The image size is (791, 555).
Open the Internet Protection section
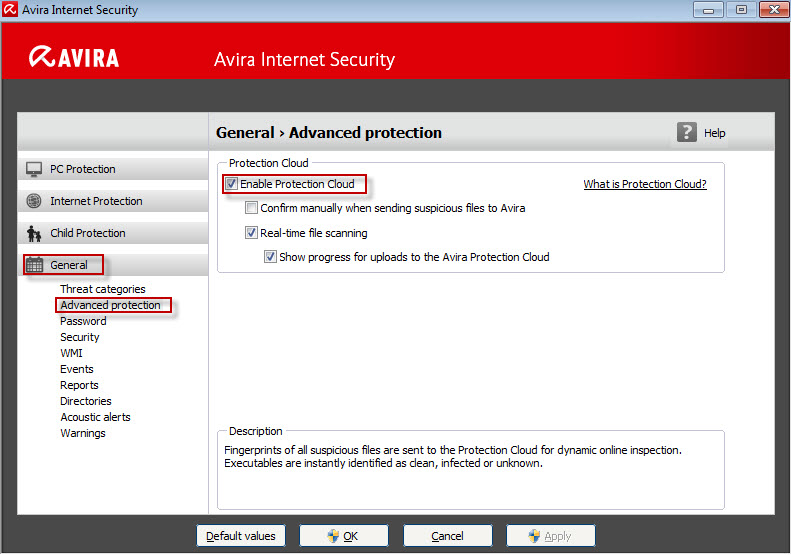pos(114,201)
